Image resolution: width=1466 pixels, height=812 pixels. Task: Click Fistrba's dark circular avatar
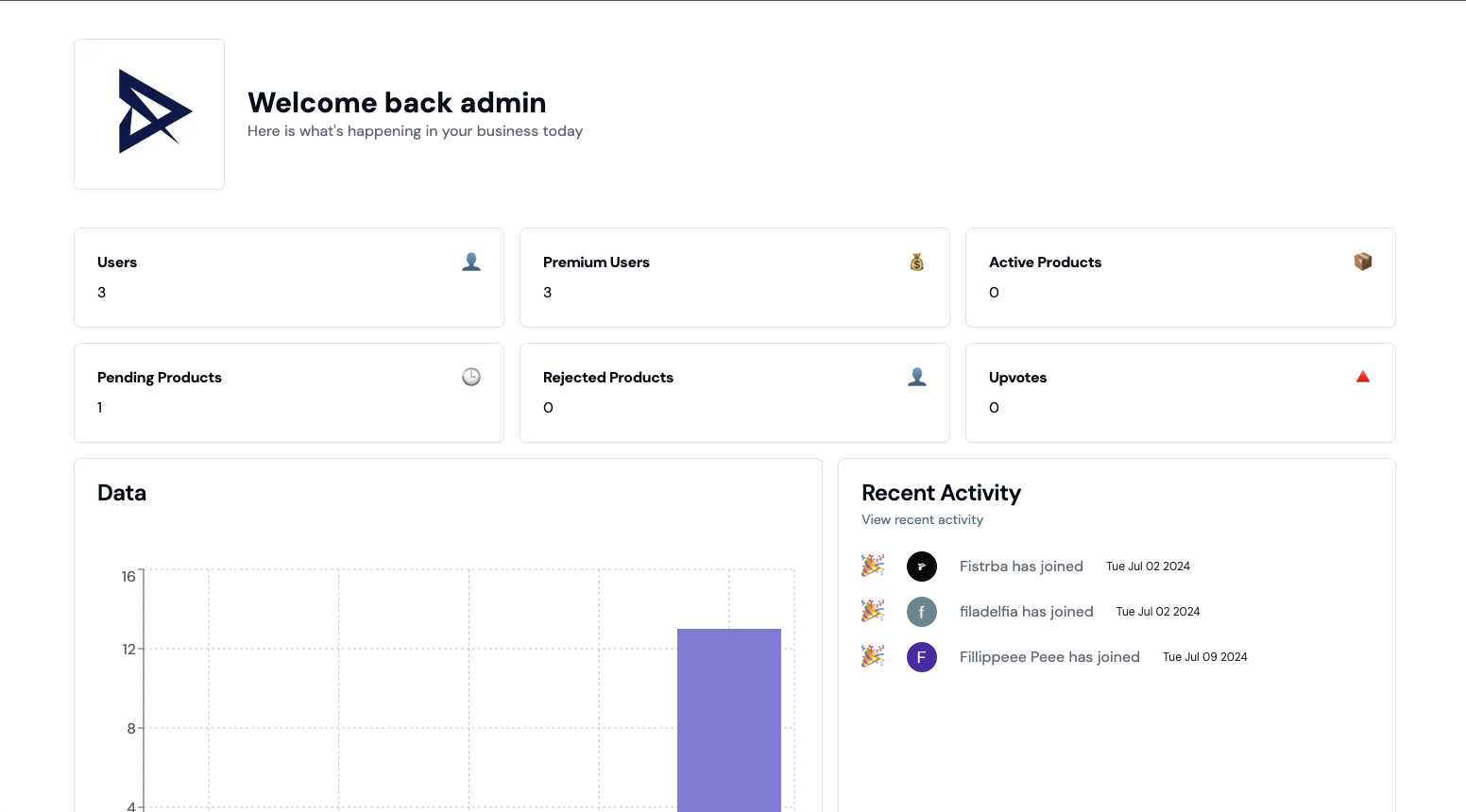click(x=922, y=566)
